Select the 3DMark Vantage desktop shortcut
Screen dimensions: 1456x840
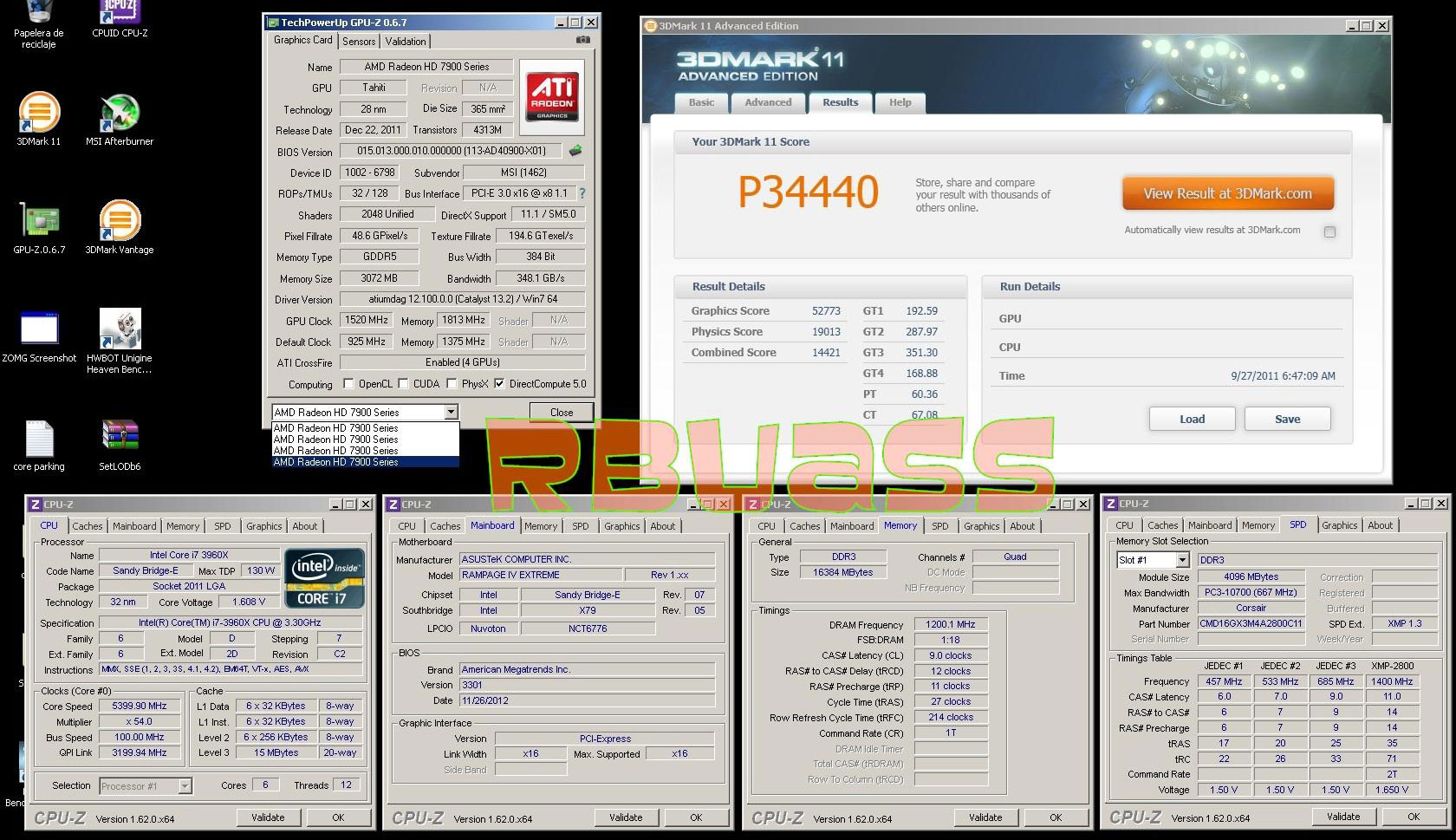coord(120,227)
